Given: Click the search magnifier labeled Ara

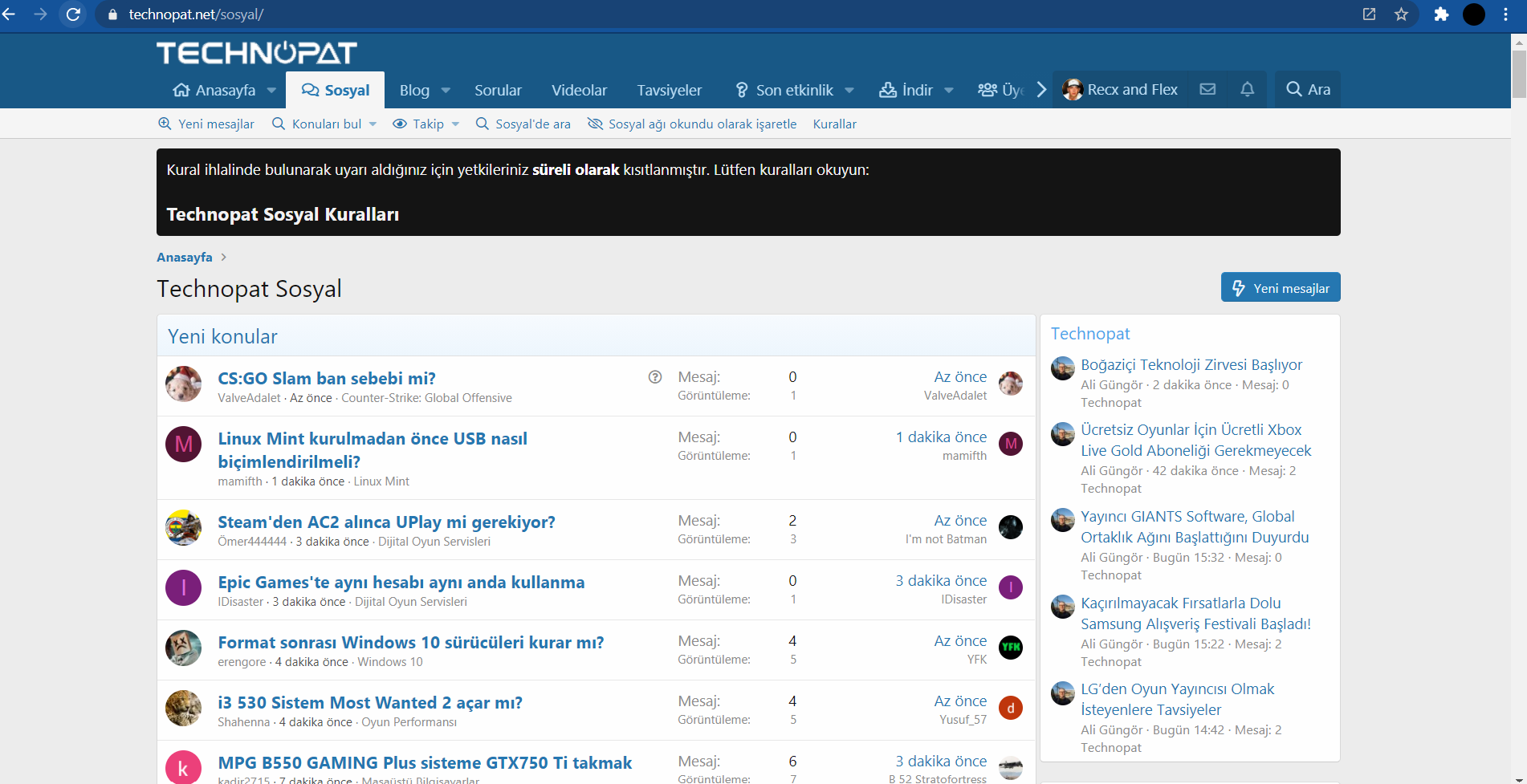Looking at the screenshot, I should [x=1308, y=90].
